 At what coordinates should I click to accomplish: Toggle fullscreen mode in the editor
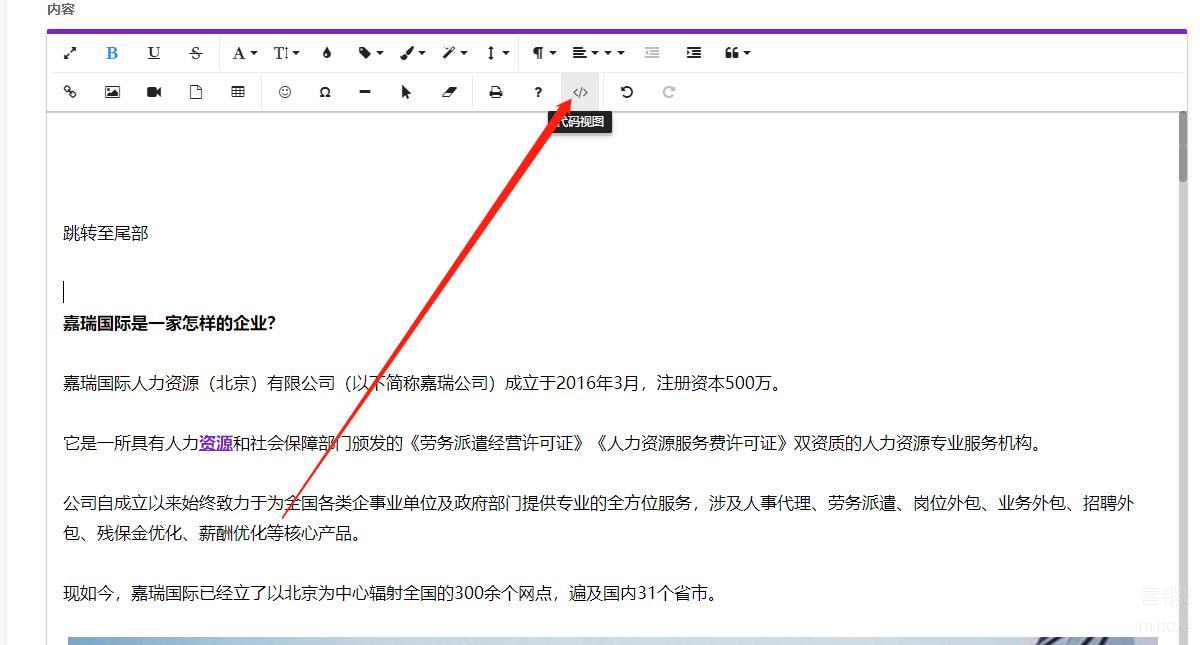[70, 53]
